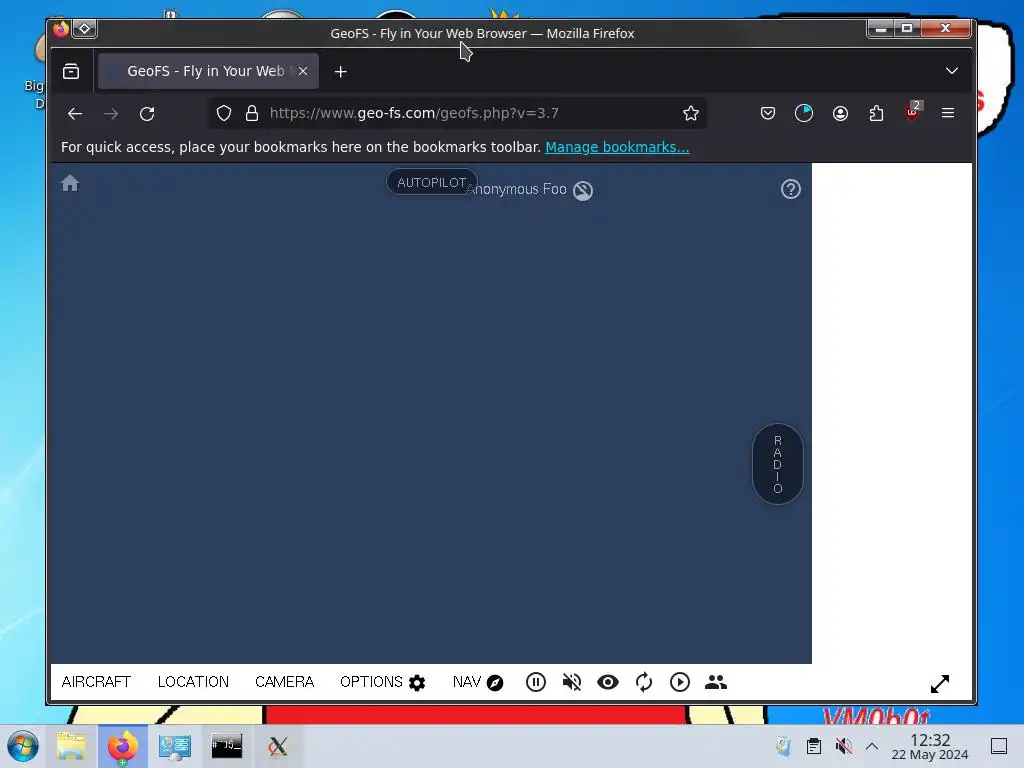
Task: Open the X application taskbar icon
Action: [278, 746]
